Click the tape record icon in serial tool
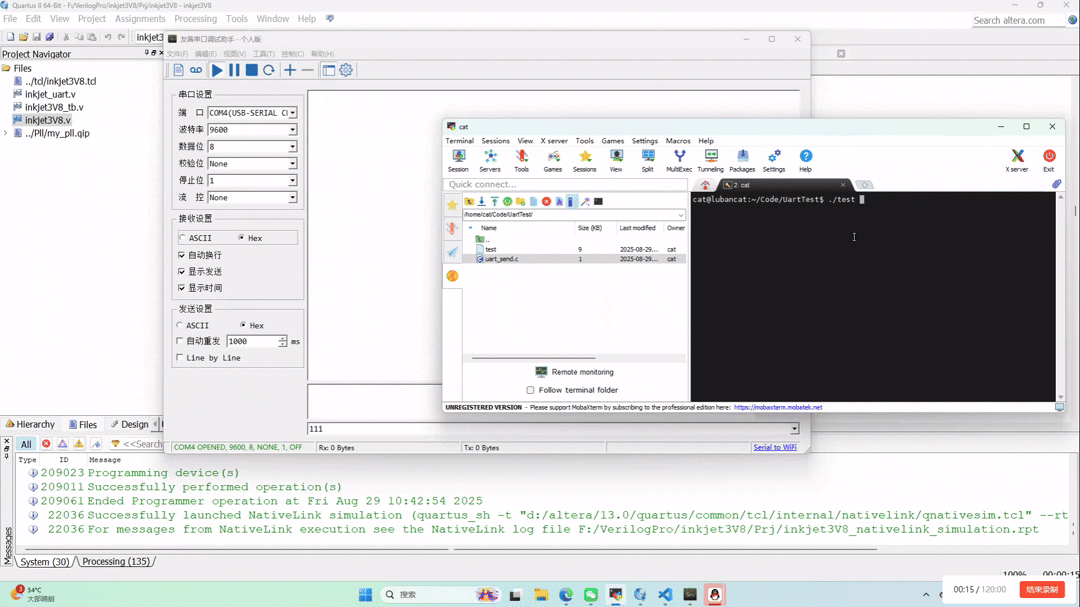The width and height of the screenshot is (1080, 607). coord(196,70)
